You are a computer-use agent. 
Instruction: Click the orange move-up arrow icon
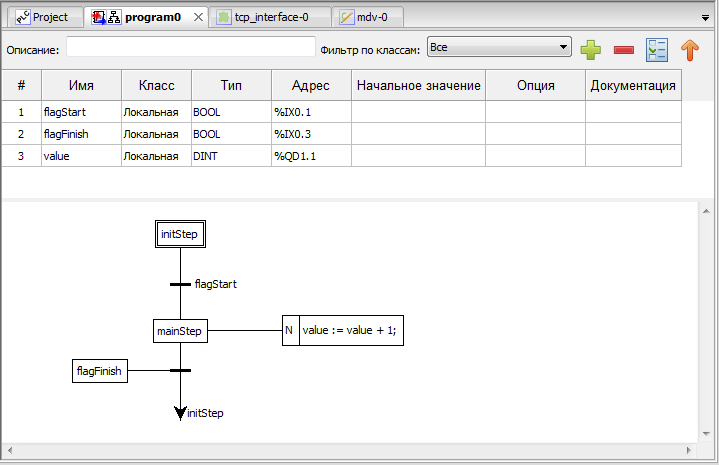coord(689,49)
